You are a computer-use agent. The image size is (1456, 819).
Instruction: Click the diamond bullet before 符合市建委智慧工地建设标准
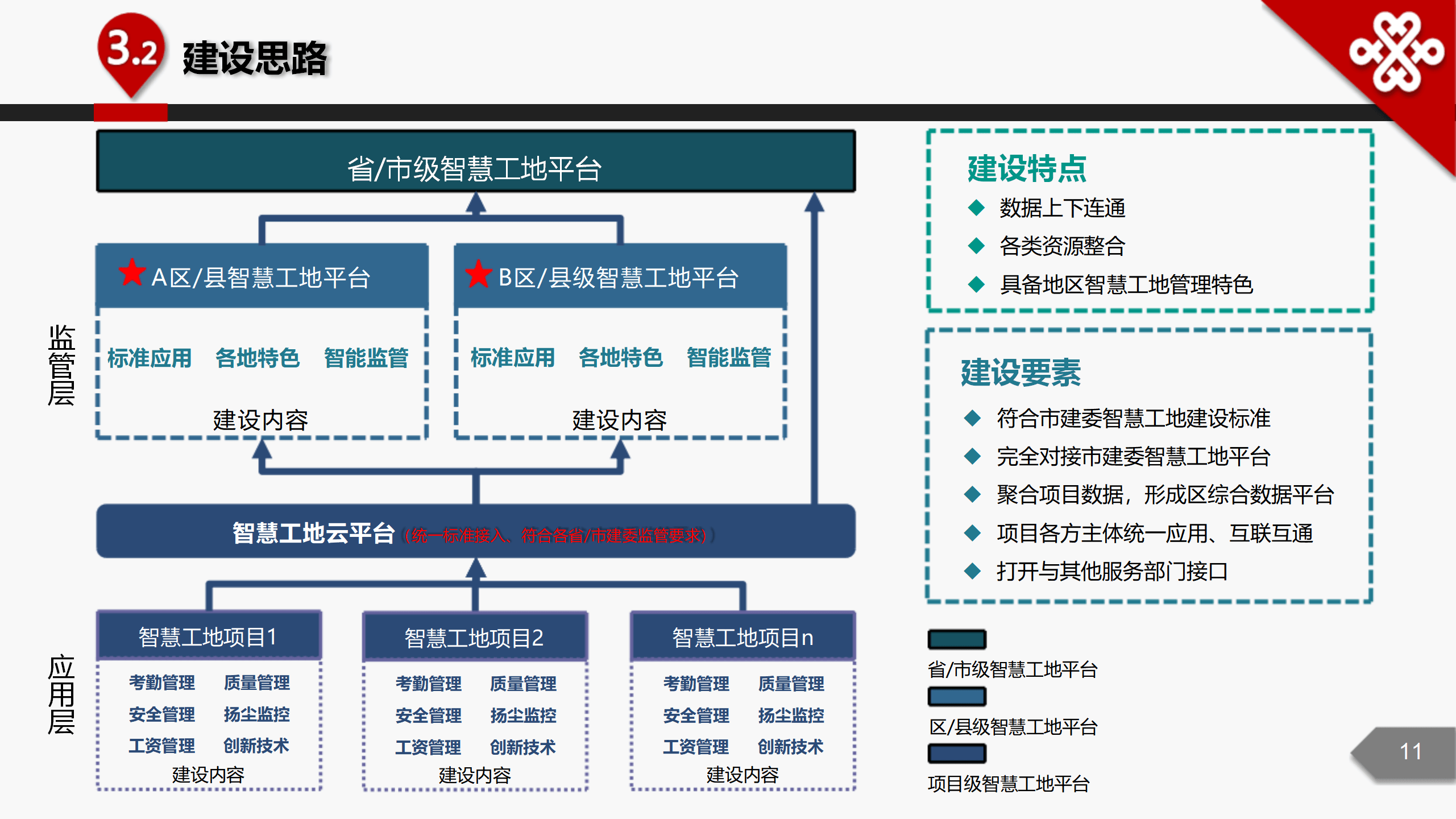[973, 419]
